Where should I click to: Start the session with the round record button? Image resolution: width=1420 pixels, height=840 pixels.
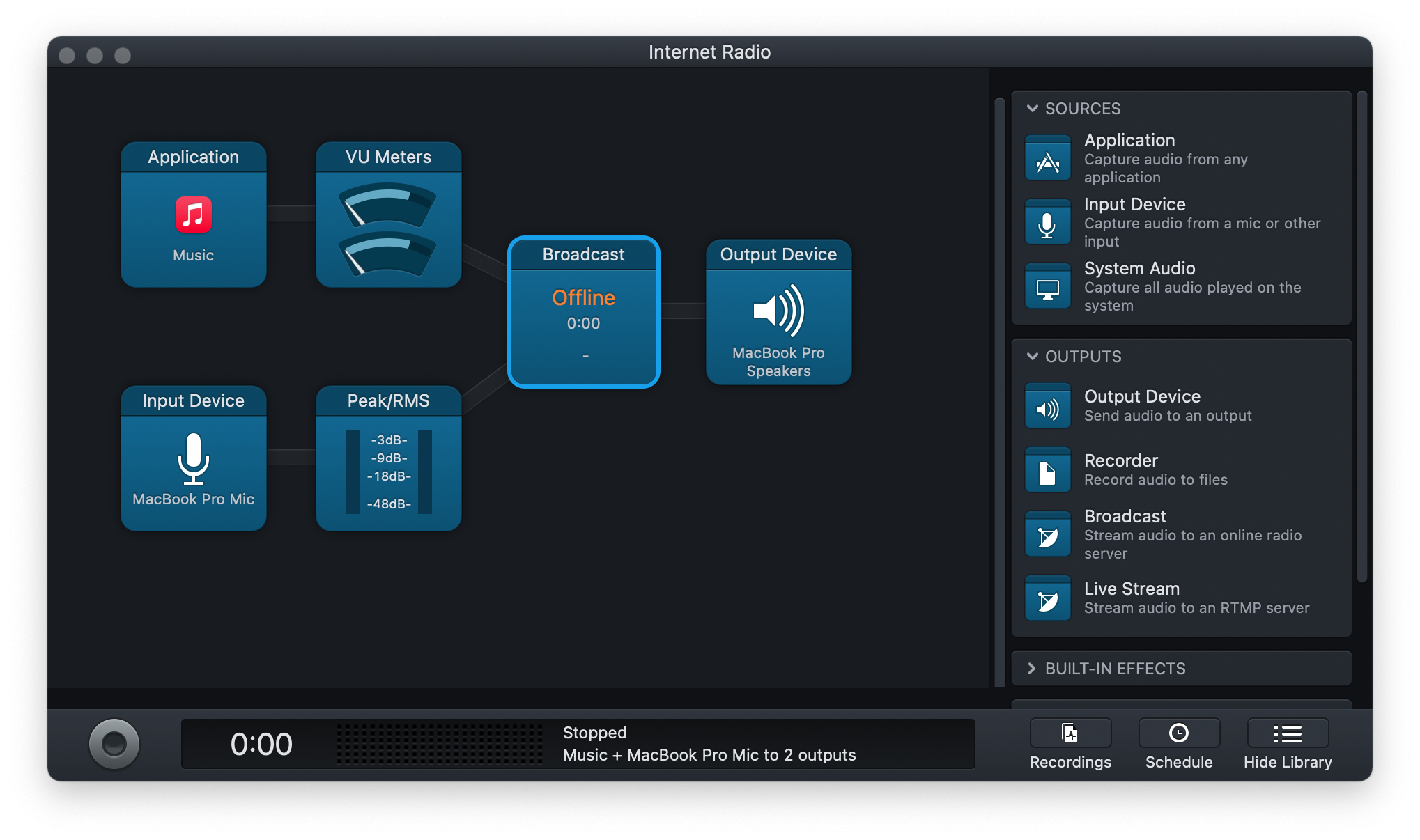click(114, 744)
